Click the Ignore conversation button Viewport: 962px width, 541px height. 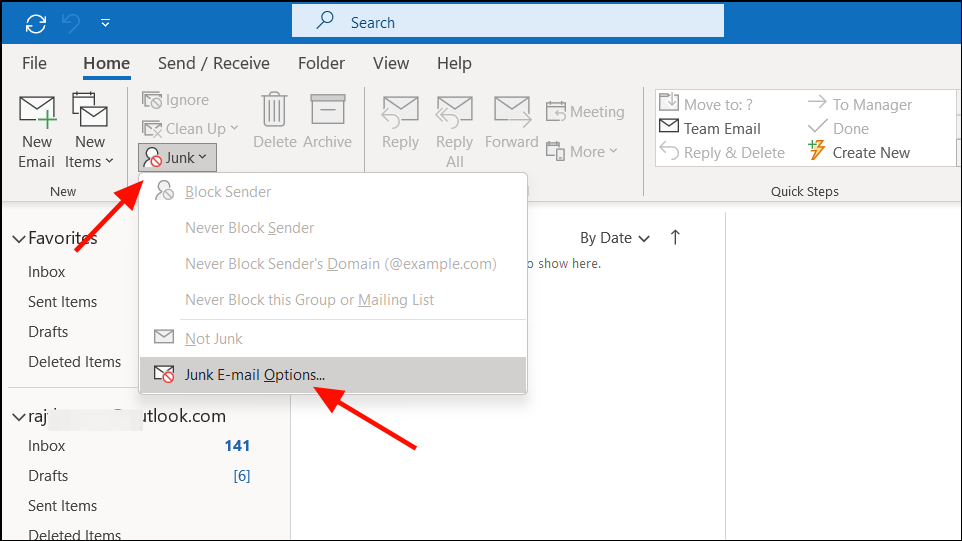point(175,99)
